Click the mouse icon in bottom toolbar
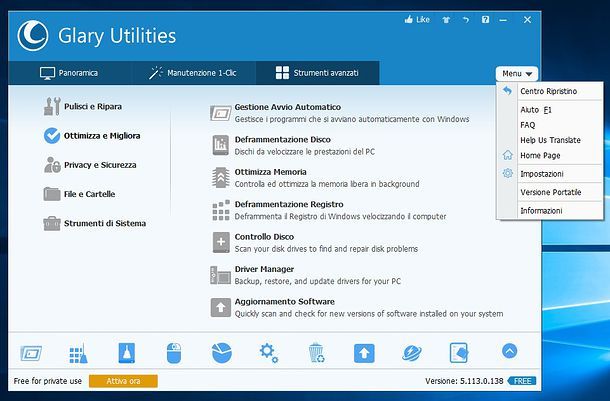 [174, 353]
